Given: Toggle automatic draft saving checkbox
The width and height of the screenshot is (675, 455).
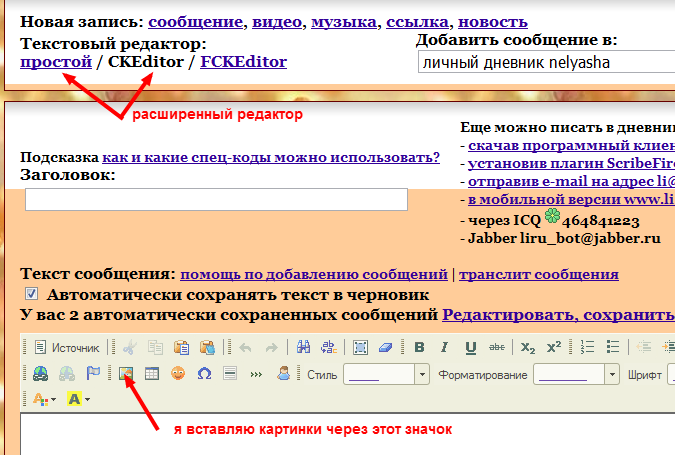Looking at the screenshot, I should point(31,295).
